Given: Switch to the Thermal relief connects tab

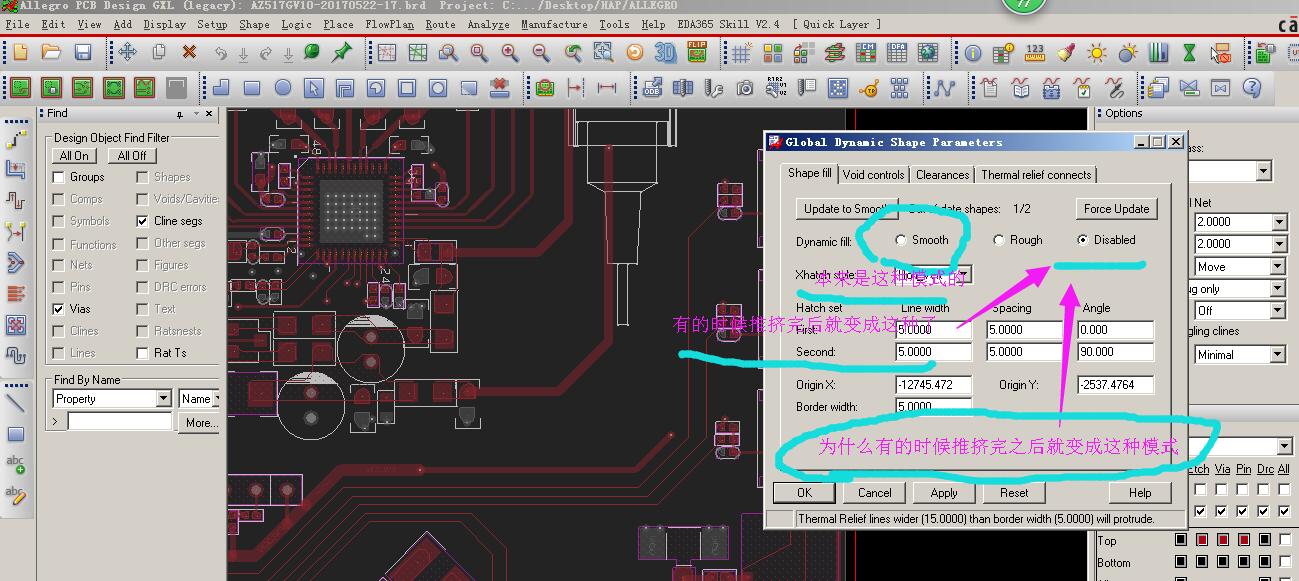Looking at the screenshot, I should (1036, 175).
